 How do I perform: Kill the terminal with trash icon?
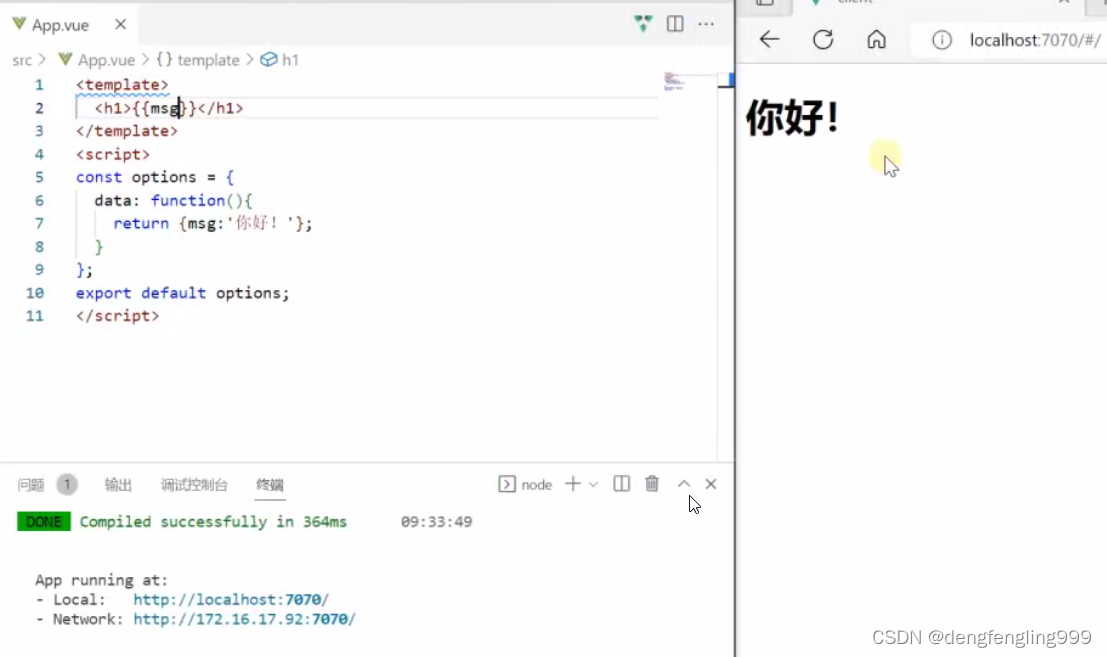pos(652,484)
